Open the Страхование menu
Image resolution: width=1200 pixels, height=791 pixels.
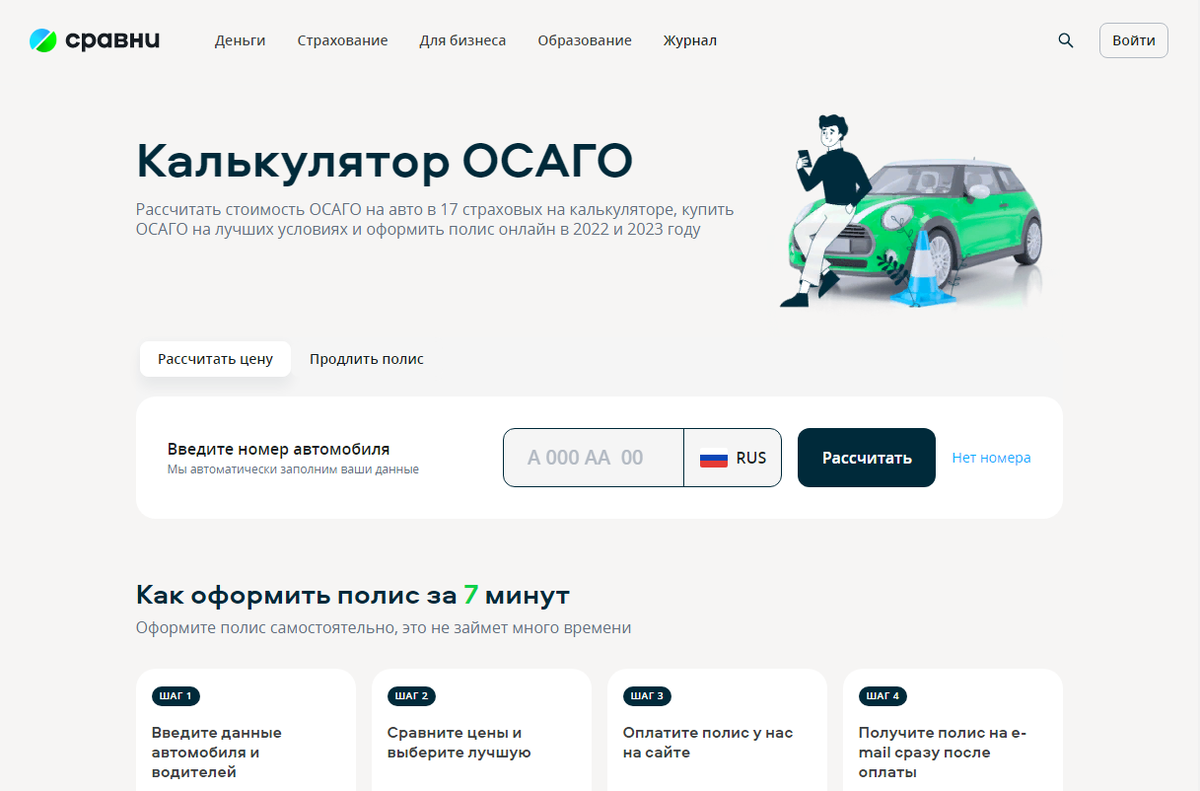(342, 41)
